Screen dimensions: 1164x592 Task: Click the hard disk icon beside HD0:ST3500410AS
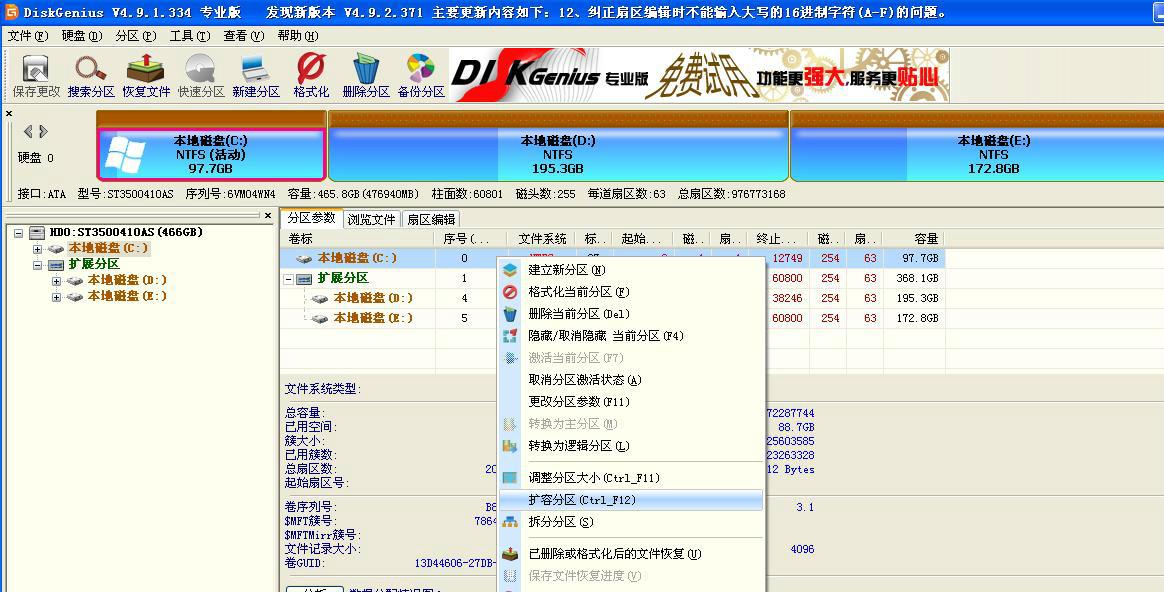pyautogui.click(x=38, y=232)
